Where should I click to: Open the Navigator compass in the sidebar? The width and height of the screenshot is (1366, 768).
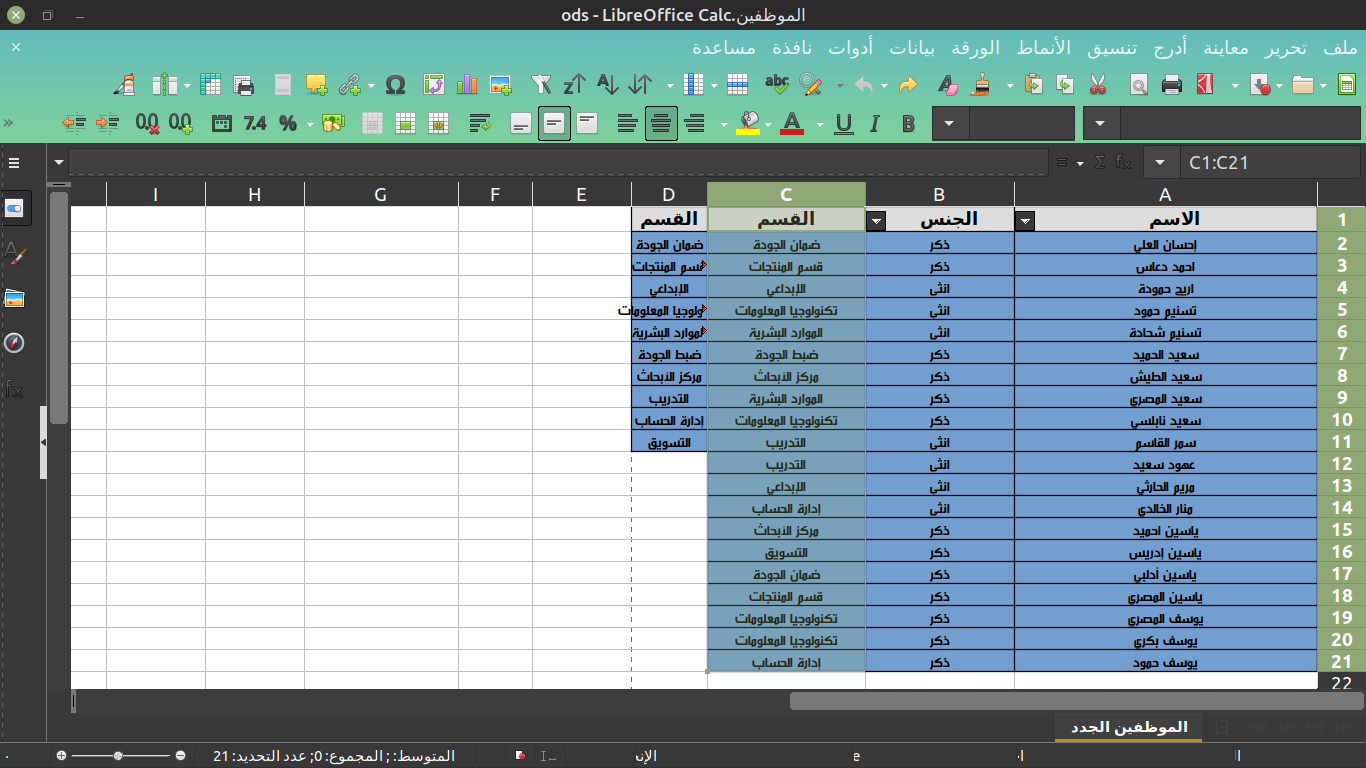pyautogui.click(x=14, y=343)
